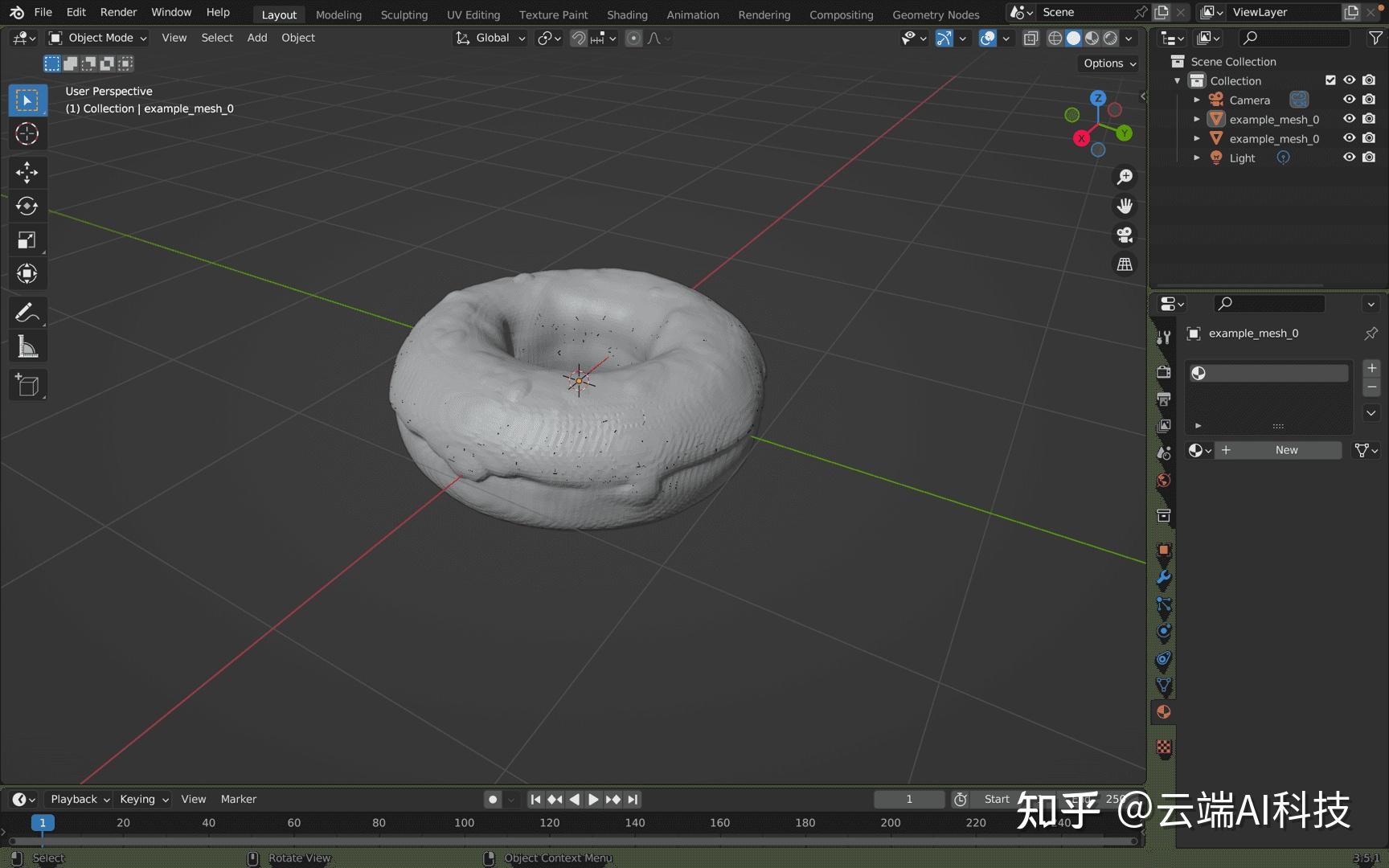Click the Options button in the viewport
This screenshot has height=868, width=1389.
coord(1107,63)
